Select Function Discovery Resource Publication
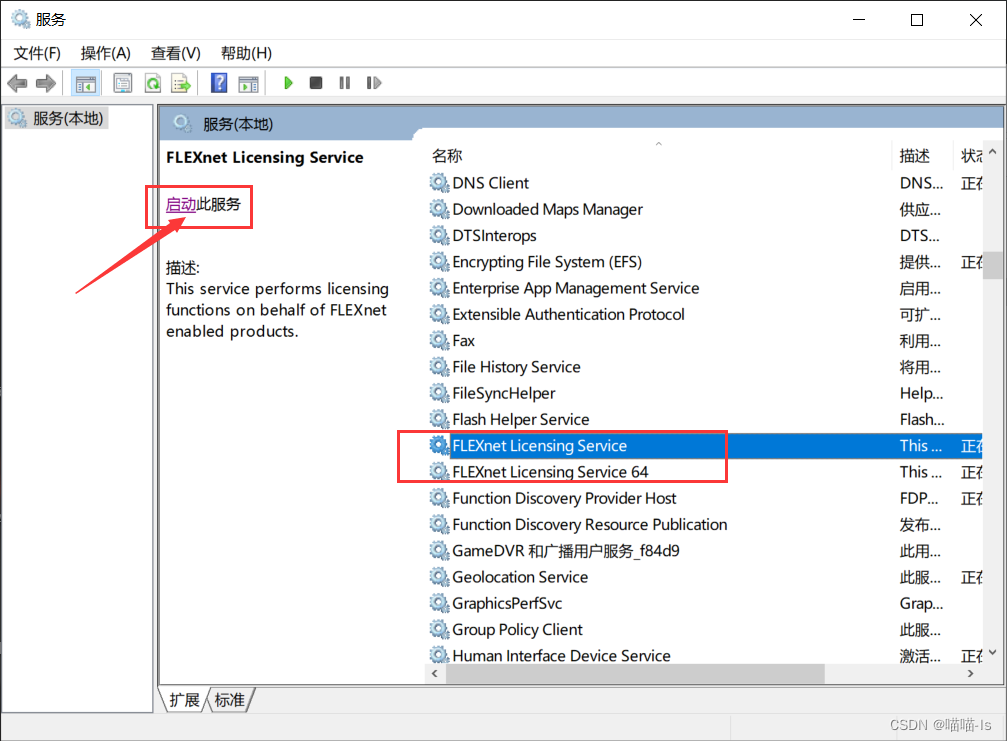This screenshot has width=1007, height=741. click(705, 525)
